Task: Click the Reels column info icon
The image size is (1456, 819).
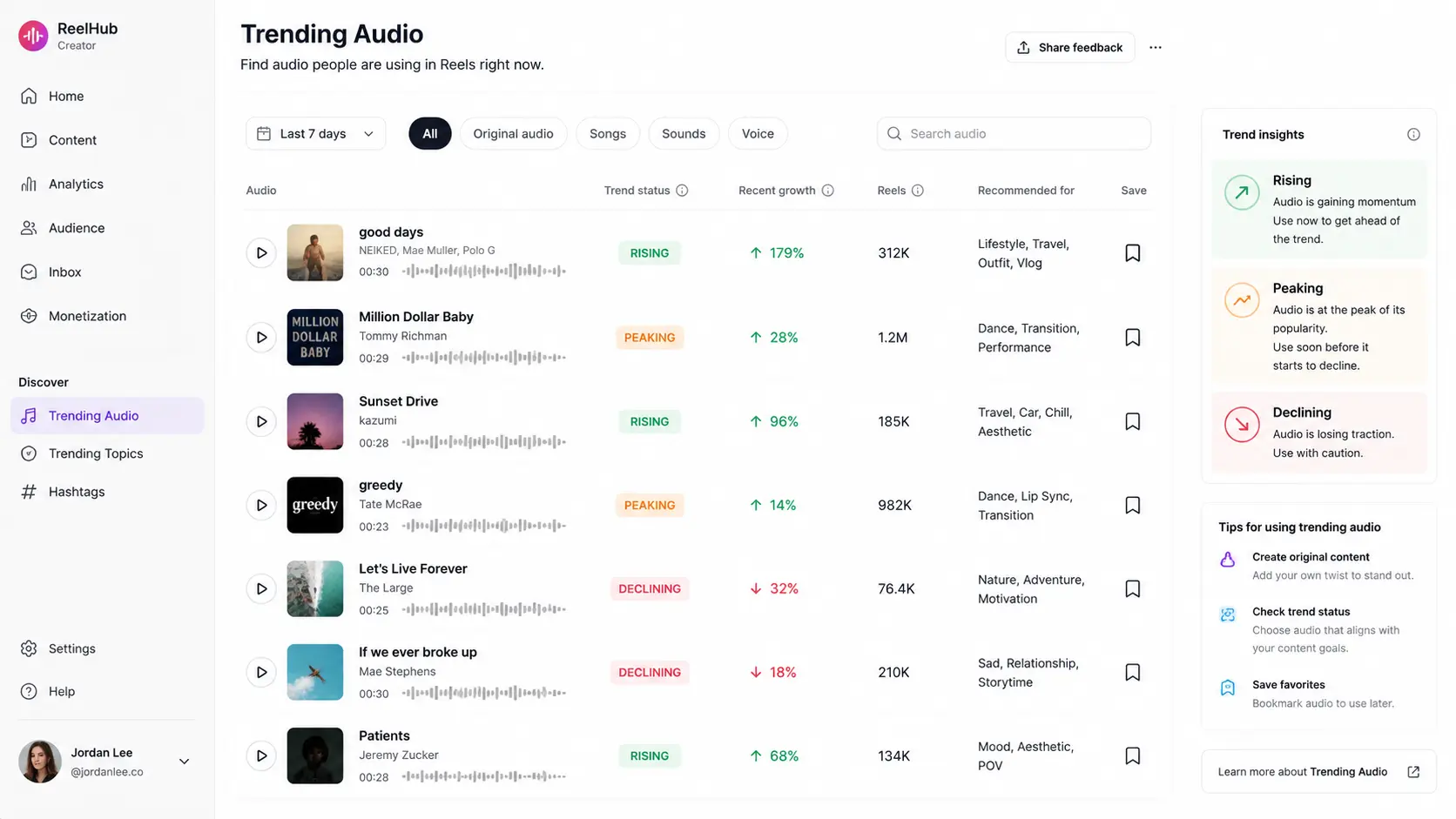Action: tap(918, 191)
